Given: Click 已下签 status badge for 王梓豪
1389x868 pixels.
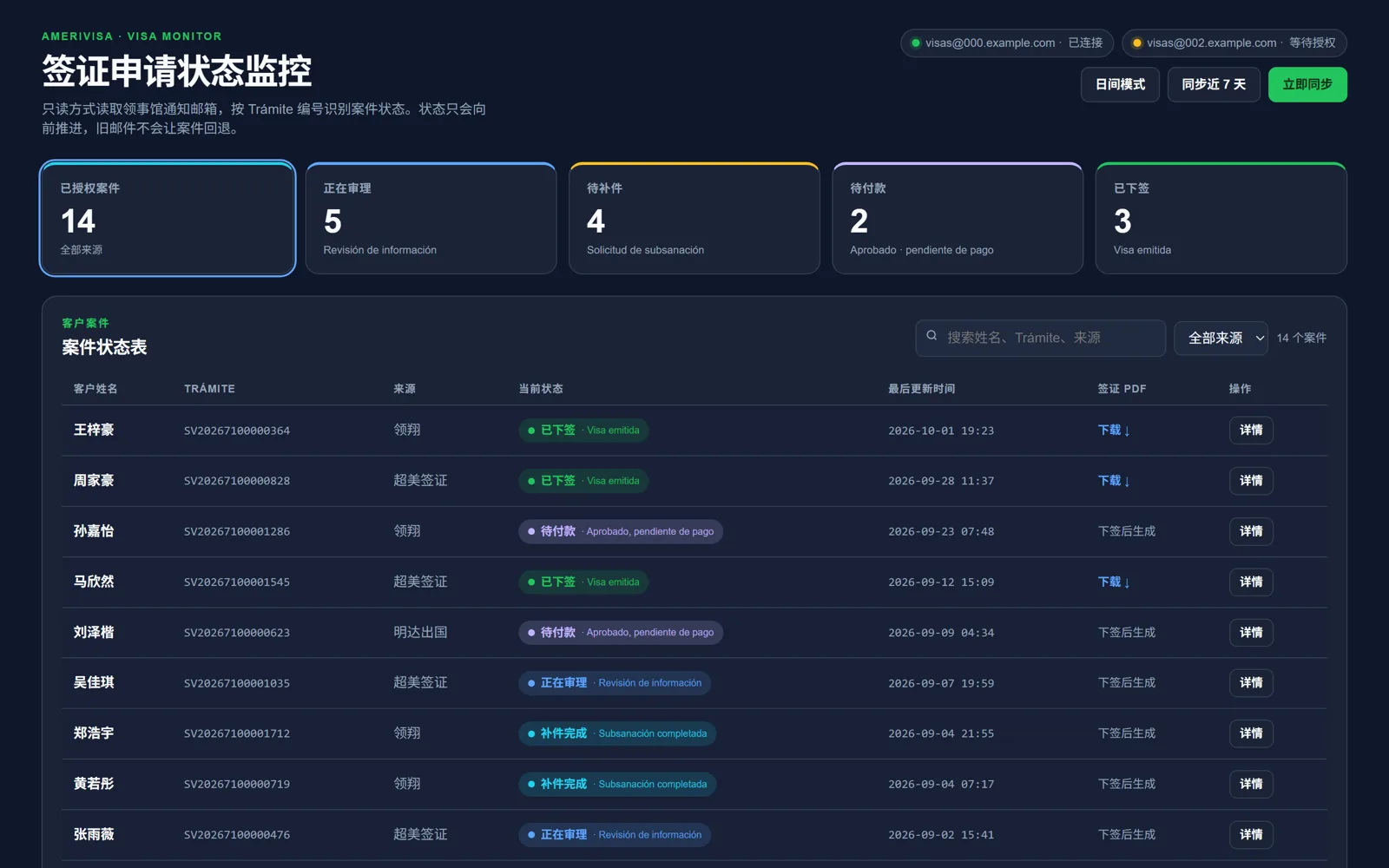Looking at the screenshot, I should tap(583, 431).
